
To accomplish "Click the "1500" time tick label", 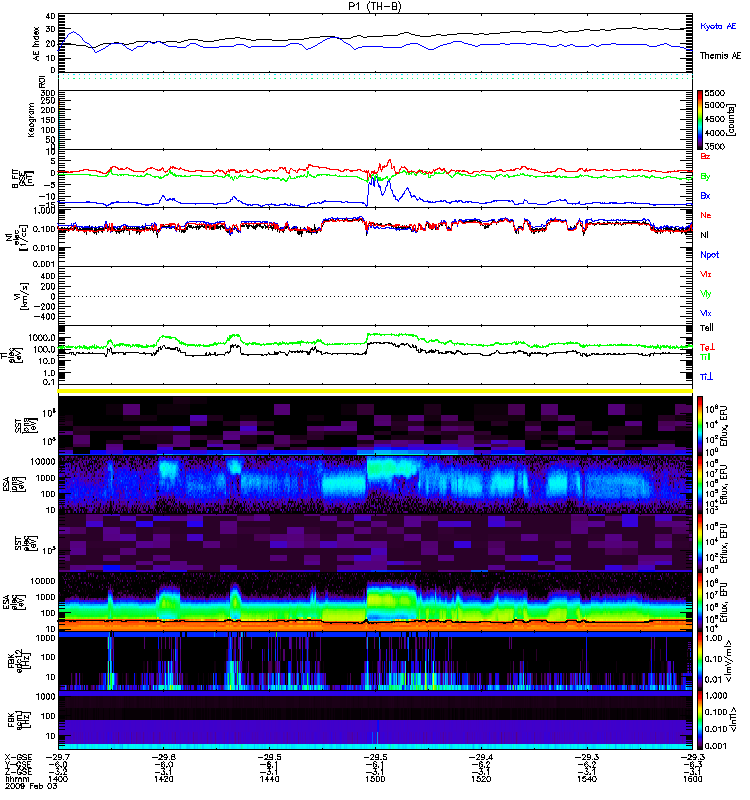I will pyautogui.click(x=376, y=779).
